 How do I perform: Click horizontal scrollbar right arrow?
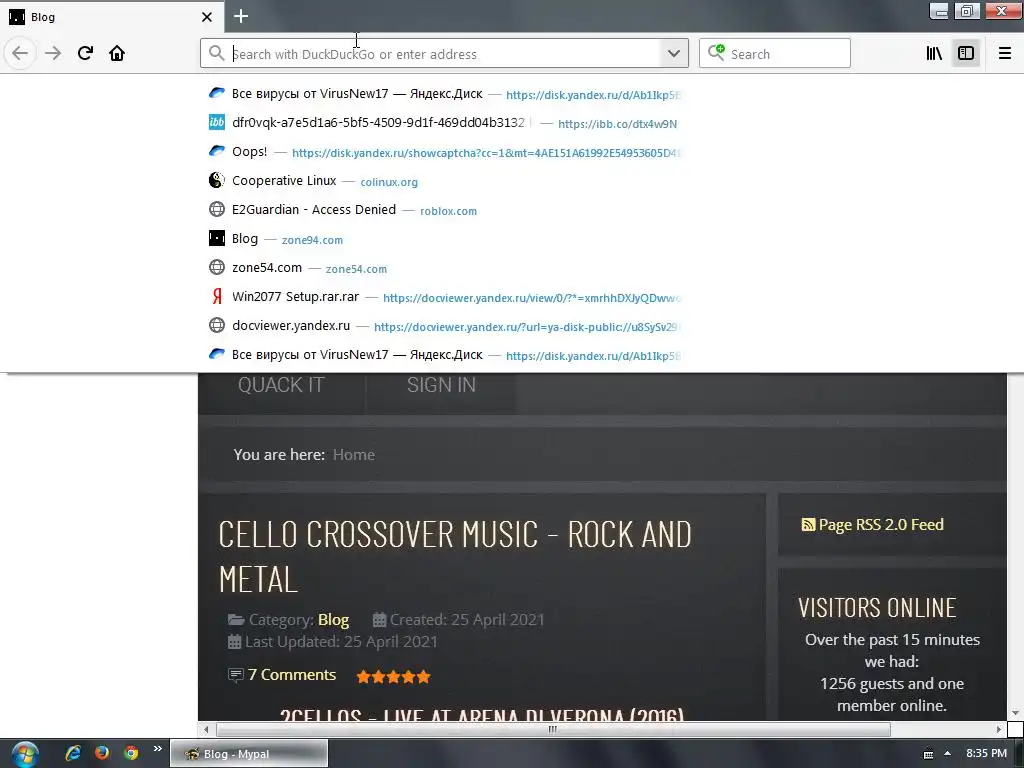[x=999, y=729]
